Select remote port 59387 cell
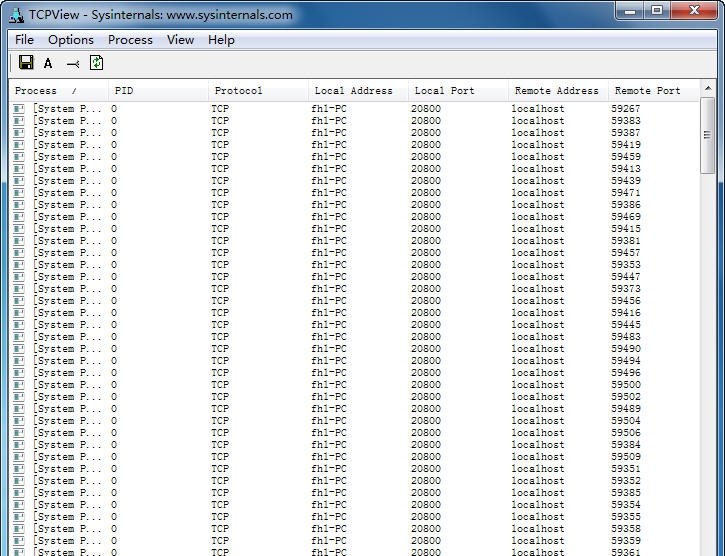Screen dimensions: 725x556 pyautogui.click(x=626, y=133)
